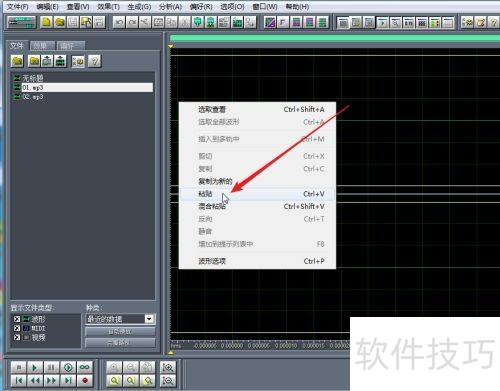Switch between edit and multitrack view button
500x391 pixels.
click(x=21, y=22)
